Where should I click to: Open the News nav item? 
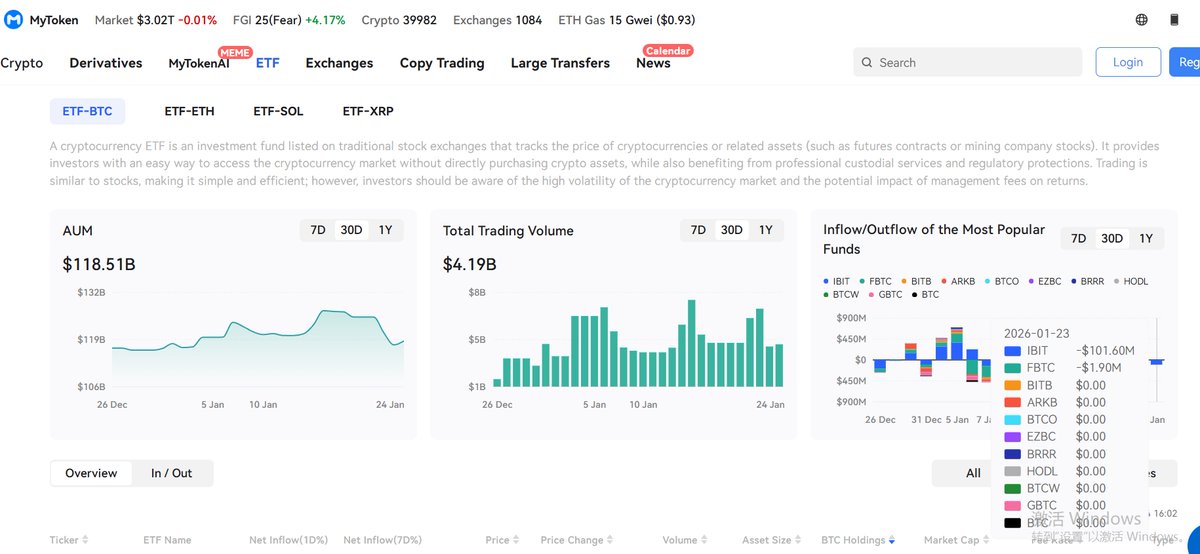click(653, 63)
